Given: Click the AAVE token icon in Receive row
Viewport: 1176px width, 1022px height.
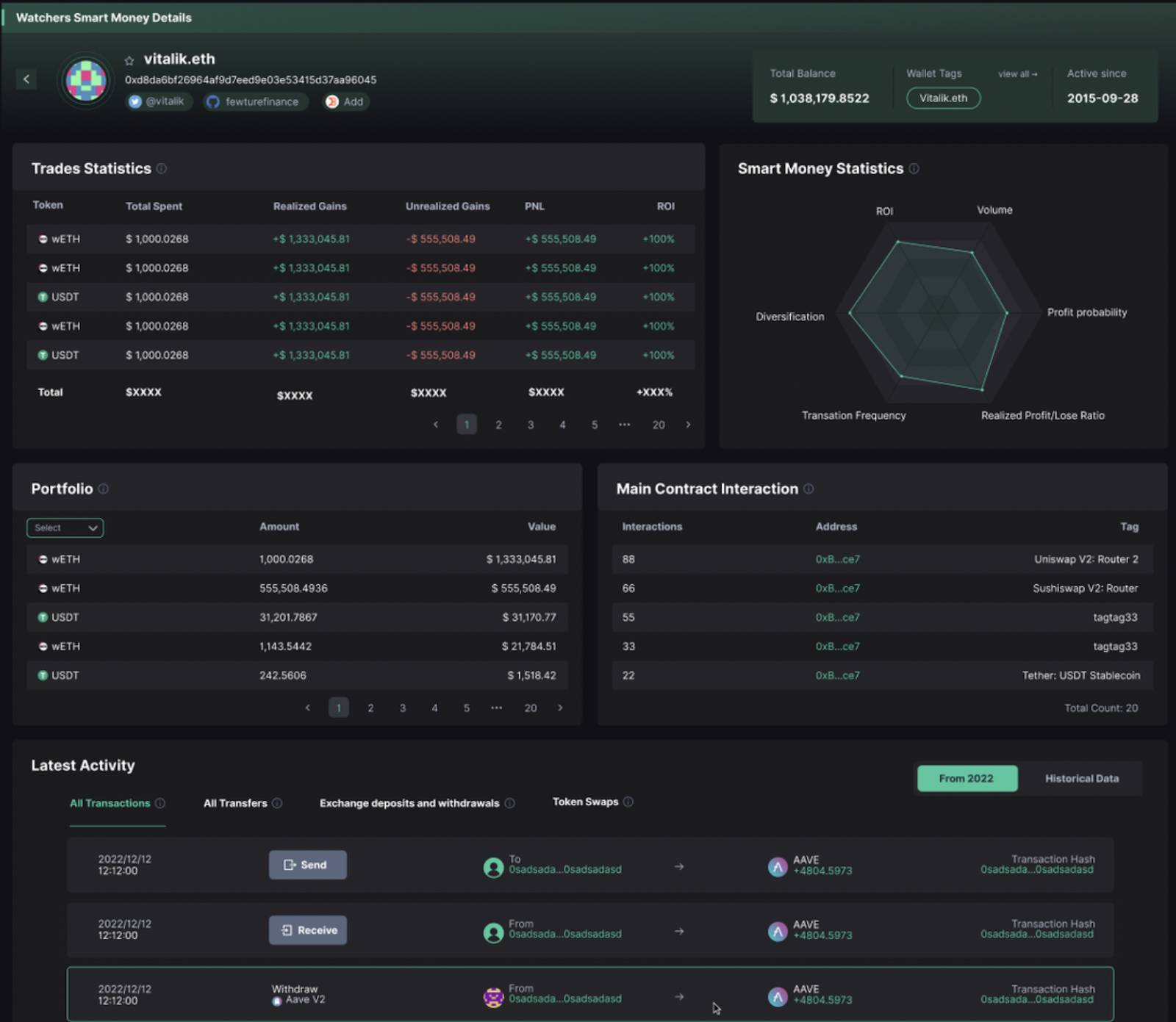Looking at the screenshot, I should pos(778,932).
